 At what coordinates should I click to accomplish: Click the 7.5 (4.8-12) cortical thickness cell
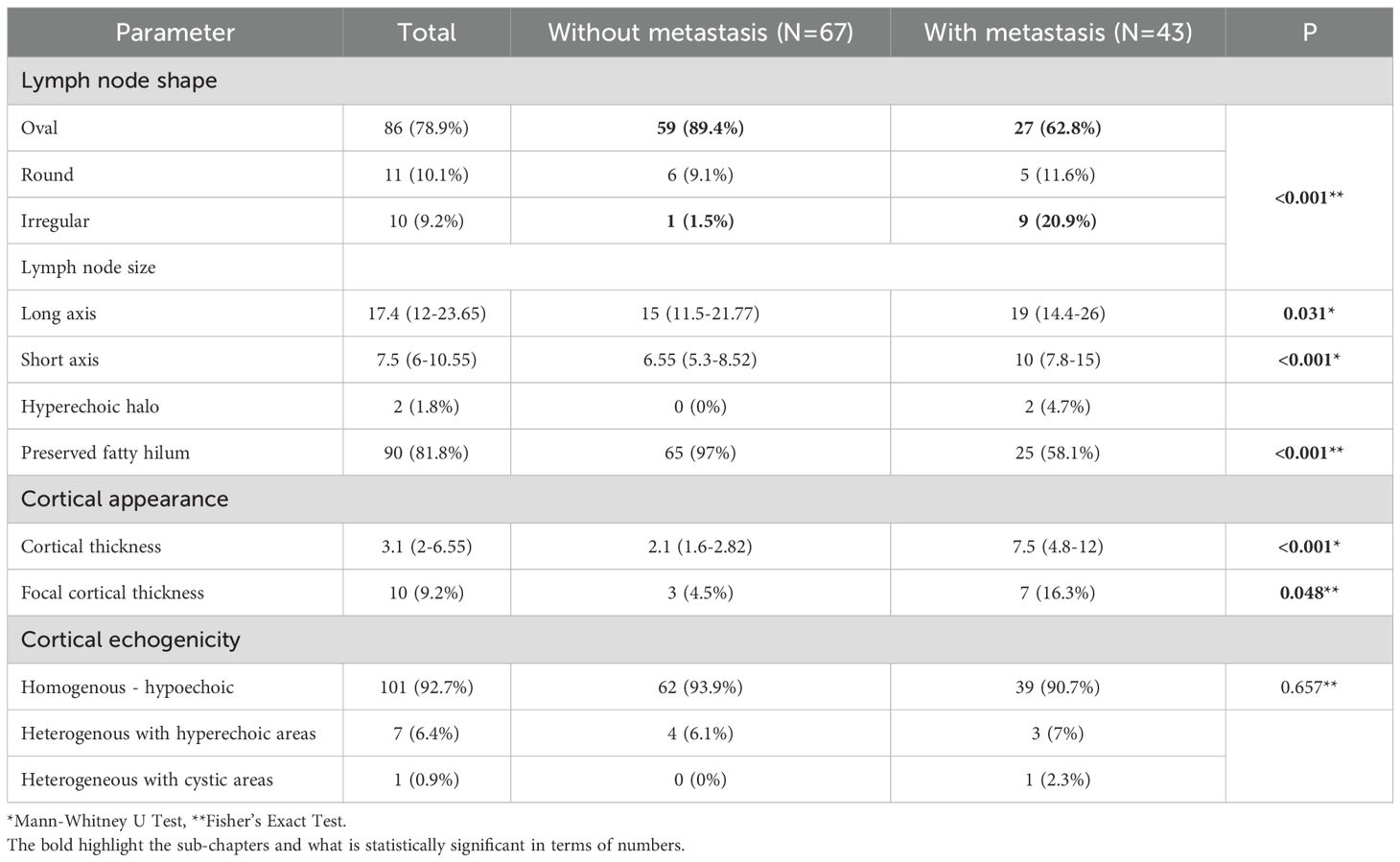click(1058, 547)
